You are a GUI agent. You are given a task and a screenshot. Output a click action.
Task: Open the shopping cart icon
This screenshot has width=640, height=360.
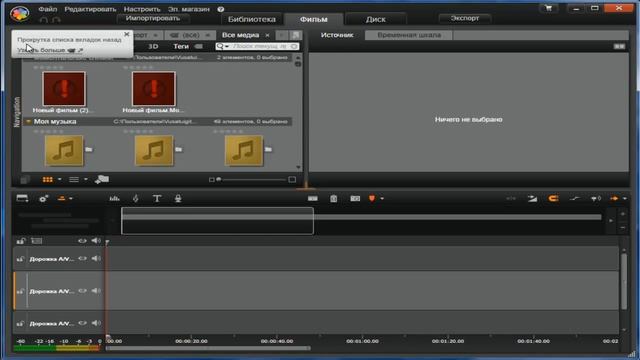[548, 8]
